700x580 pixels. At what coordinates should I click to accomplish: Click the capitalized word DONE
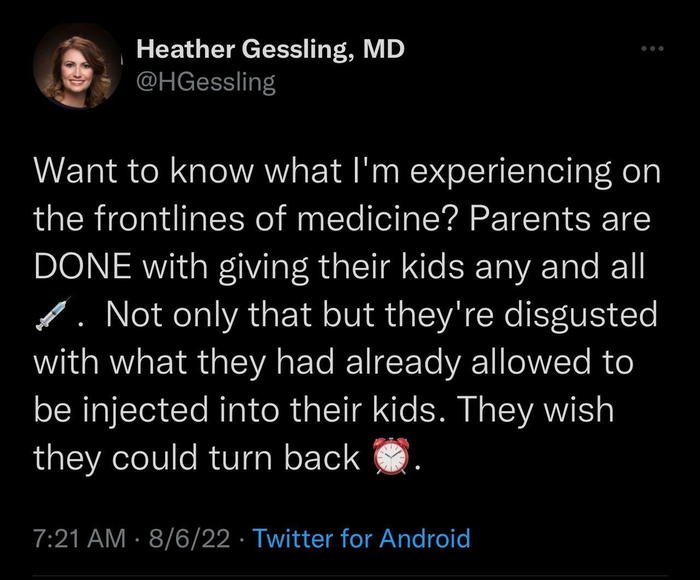click(86, 268)
